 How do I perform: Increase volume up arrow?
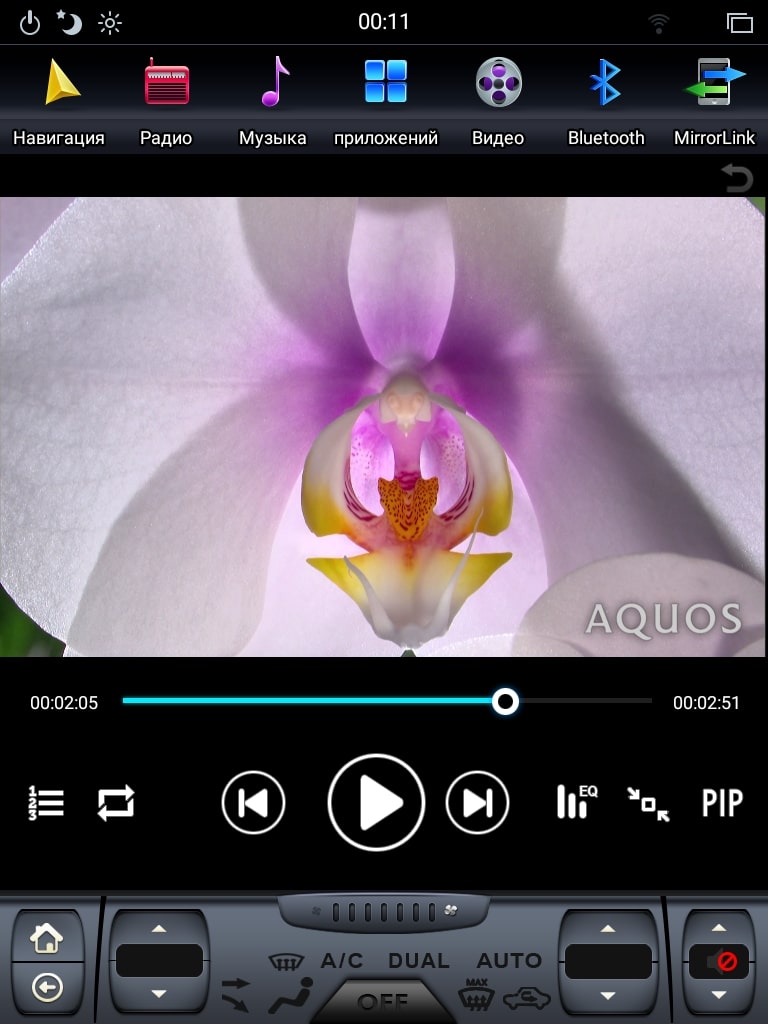718,927
